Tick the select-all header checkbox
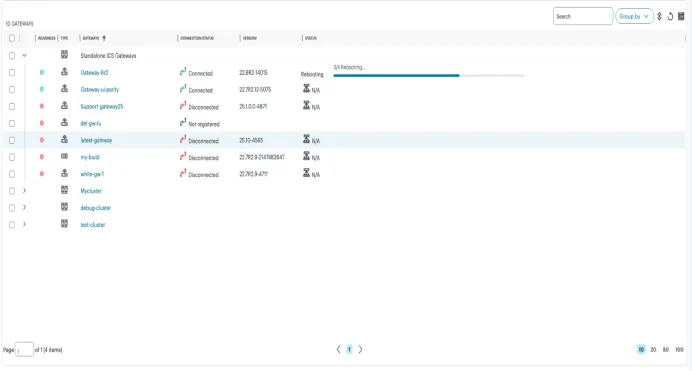The height and width of the screenshot is (371, 692). [12, 38]
